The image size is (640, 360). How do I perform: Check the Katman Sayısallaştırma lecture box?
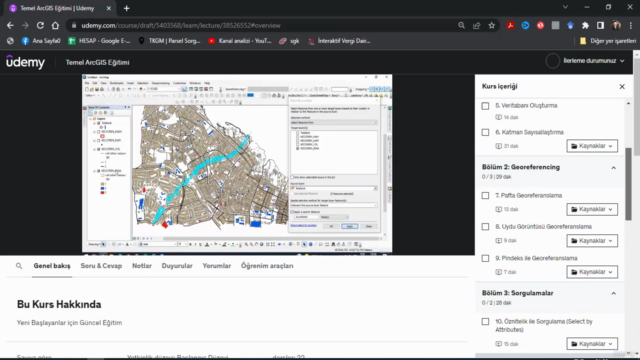click(x=485, y=132)
